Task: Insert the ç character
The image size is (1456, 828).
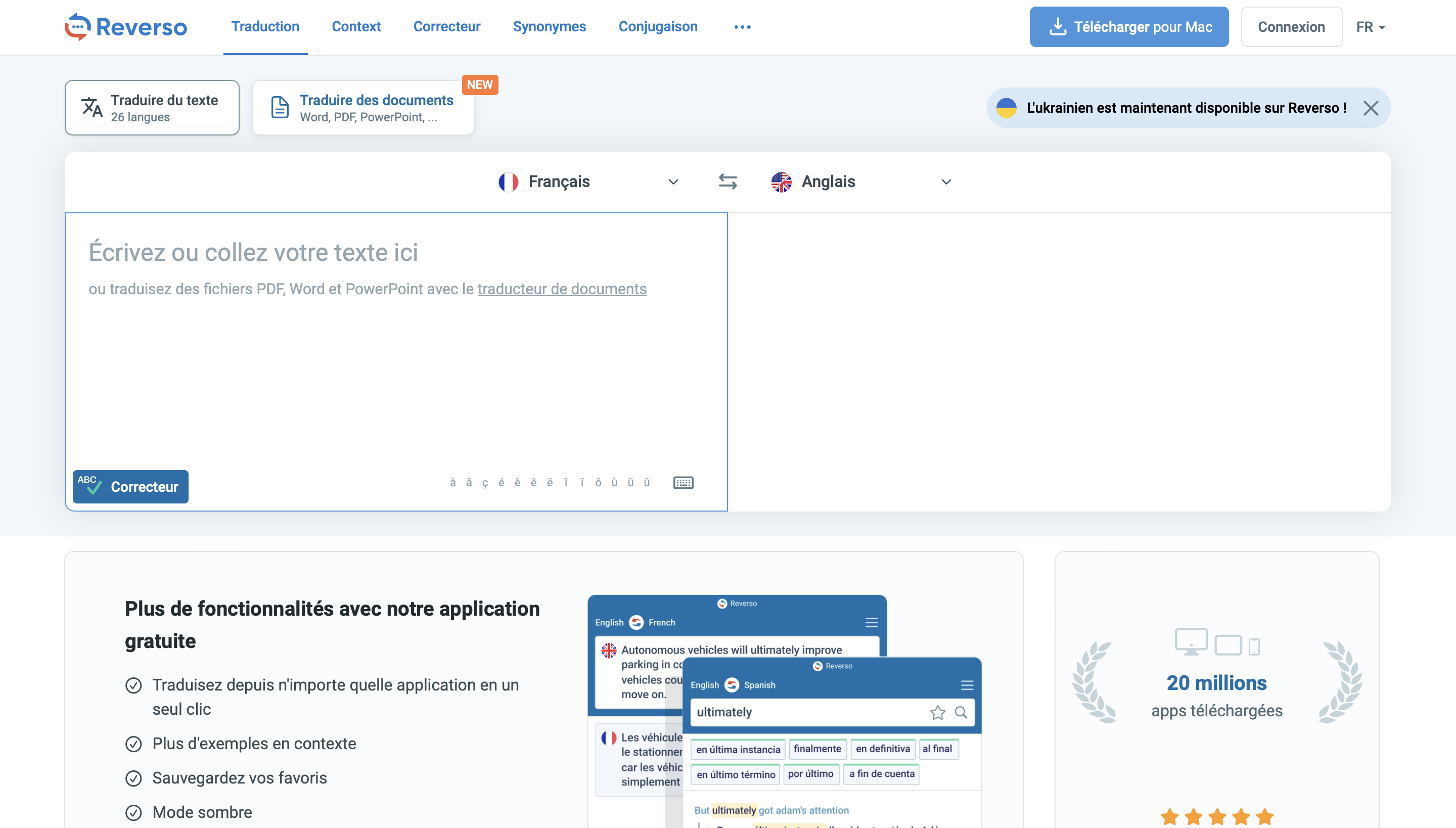Action: [485, 483]
